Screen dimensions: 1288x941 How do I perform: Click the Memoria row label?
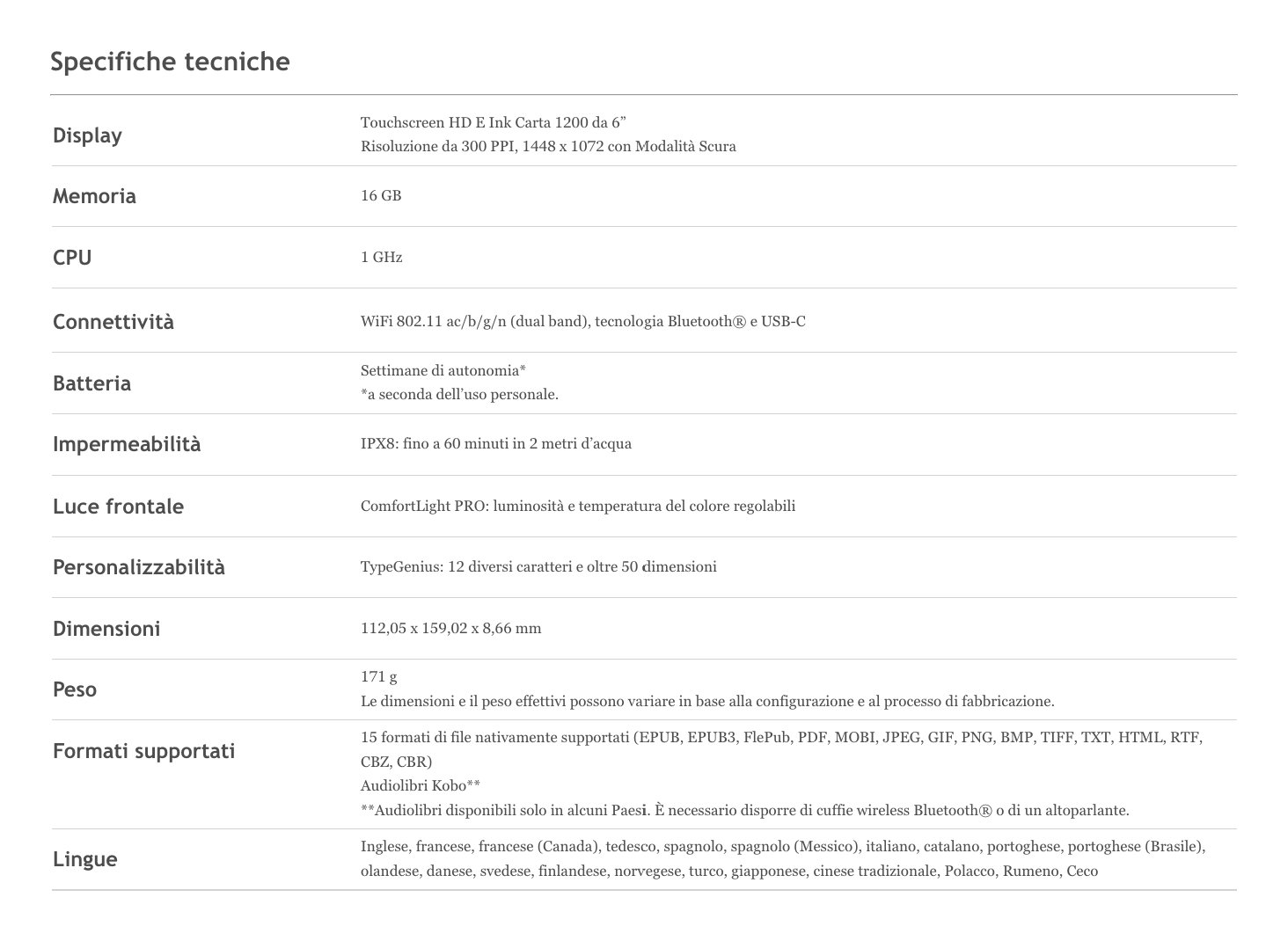point(94,196)
